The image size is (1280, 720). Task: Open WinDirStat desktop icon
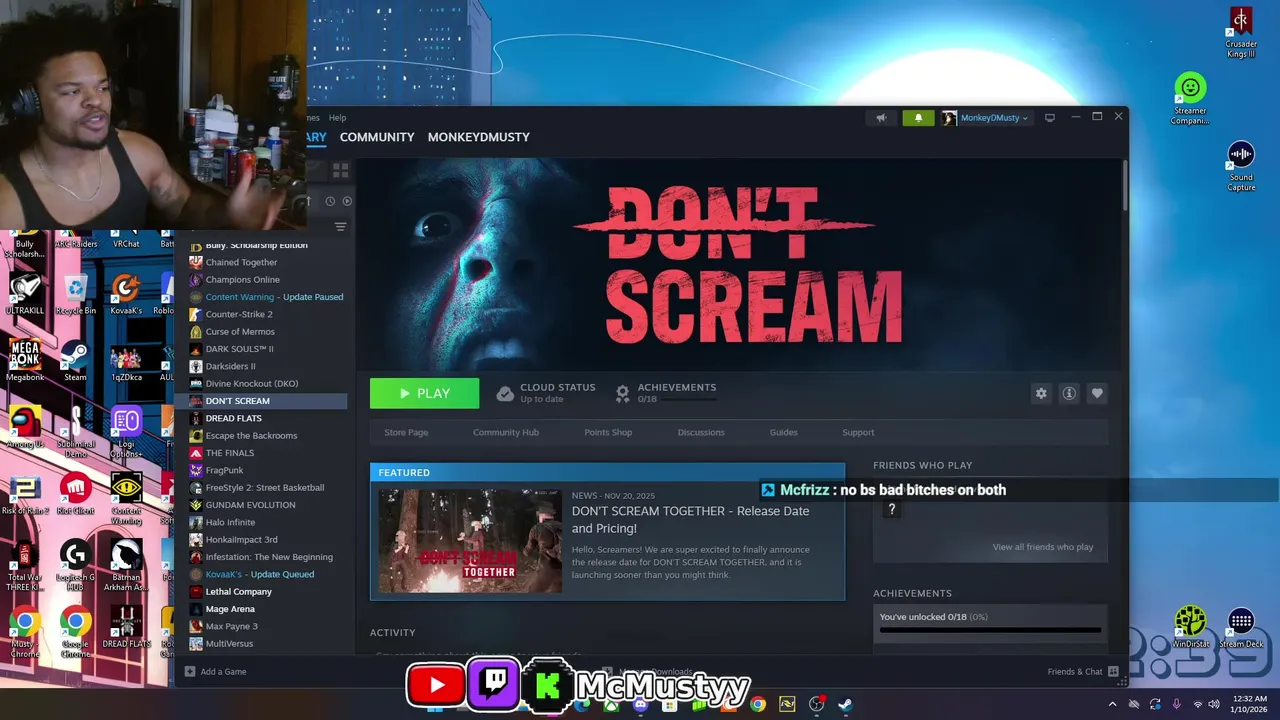click(x=1190, y=628)
